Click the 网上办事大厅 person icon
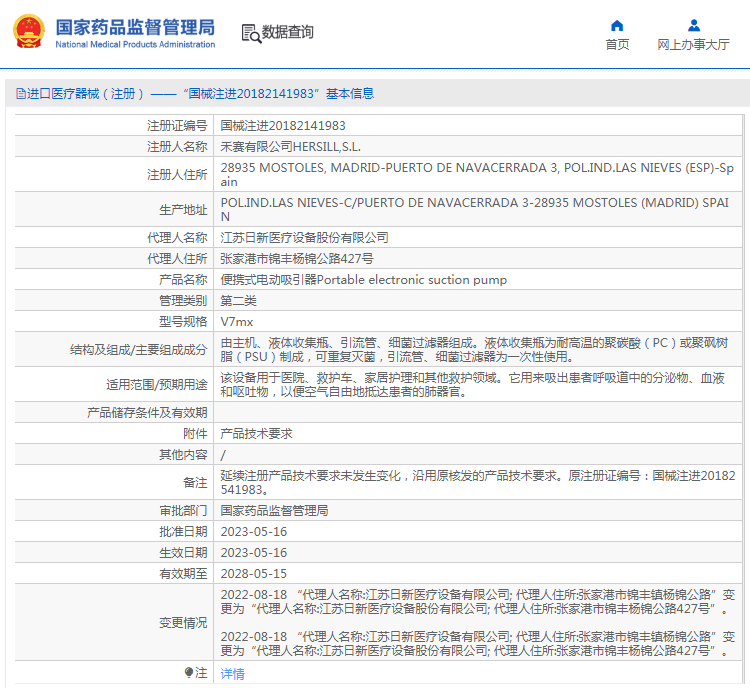The width and height of the screenshot is (750, 688). [x=693, y=26]
